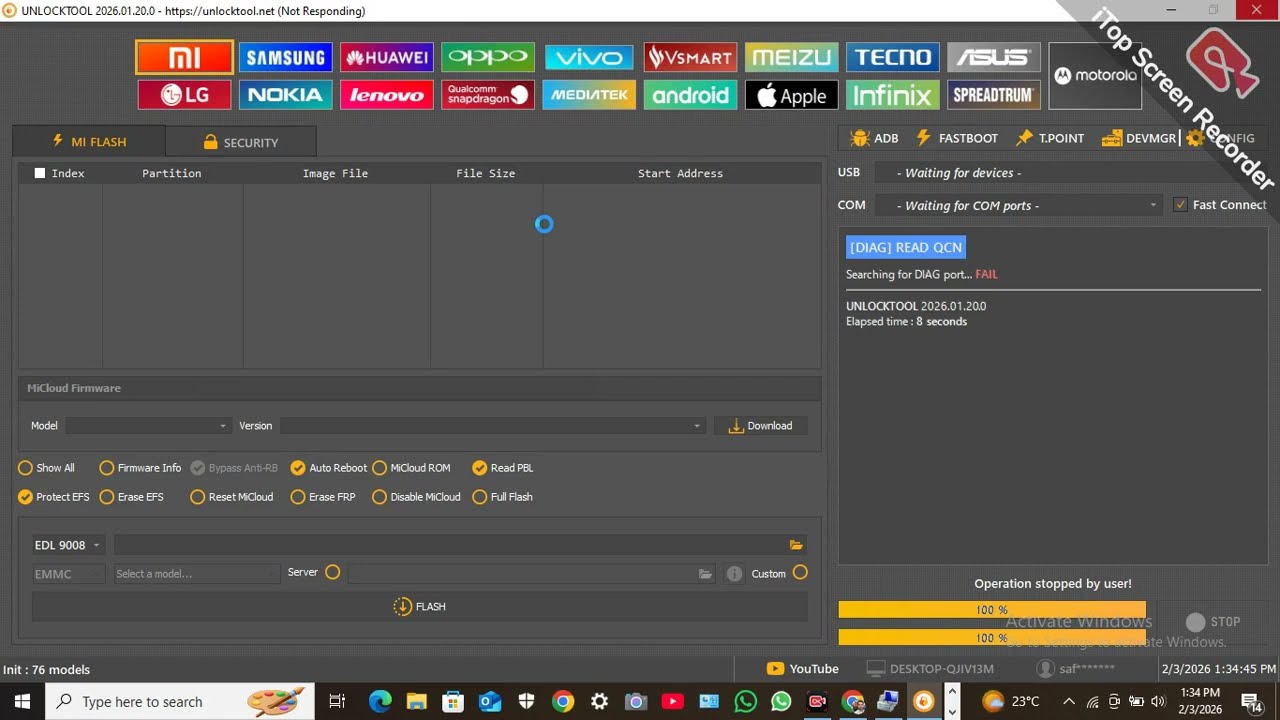1280x720 pixels.
Task: Expand the MiCloud Model dropdown
Action: [149, 426]
